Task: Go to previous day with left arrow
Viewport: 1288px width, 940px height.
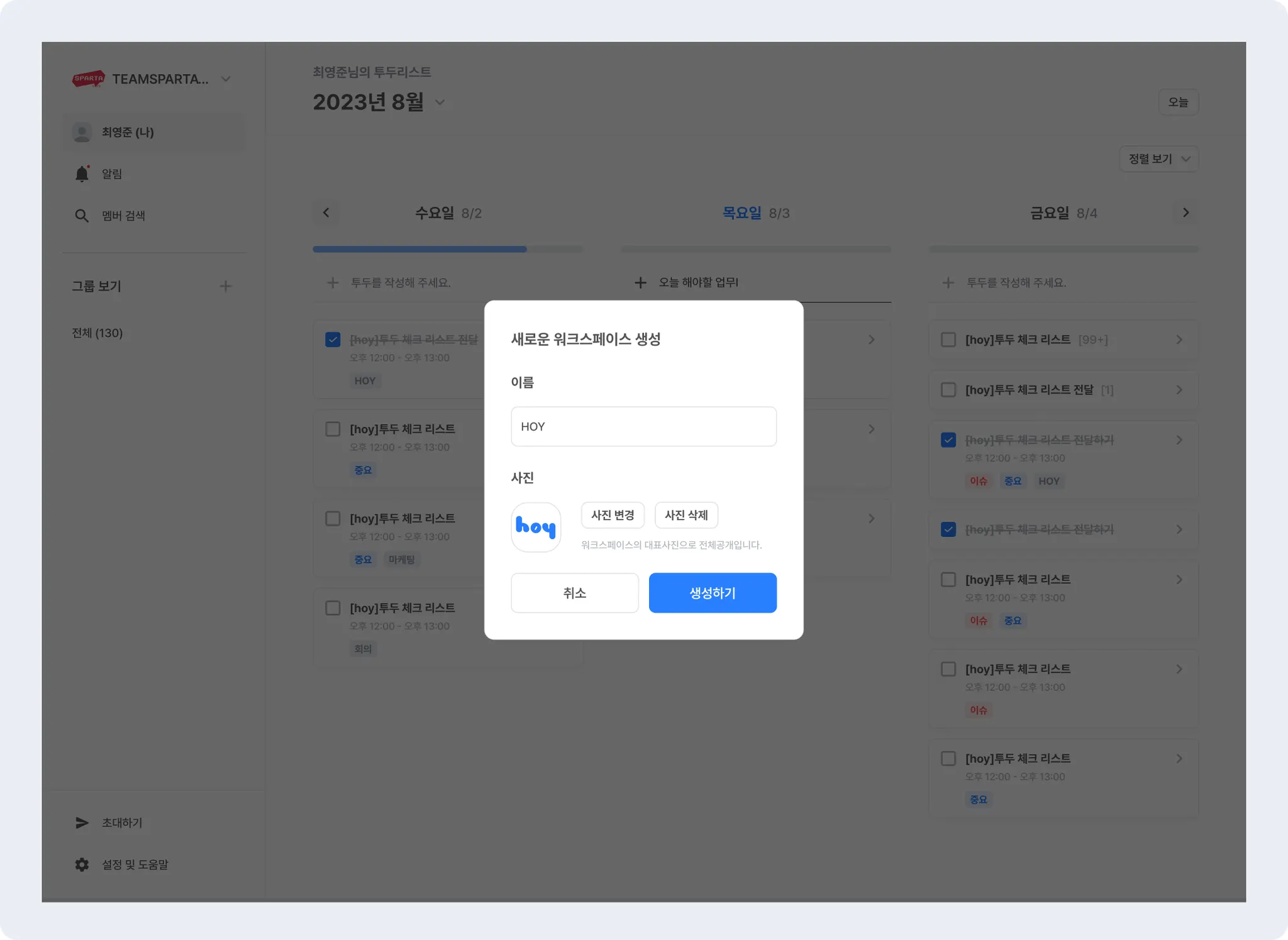Action: coord(326,213)
